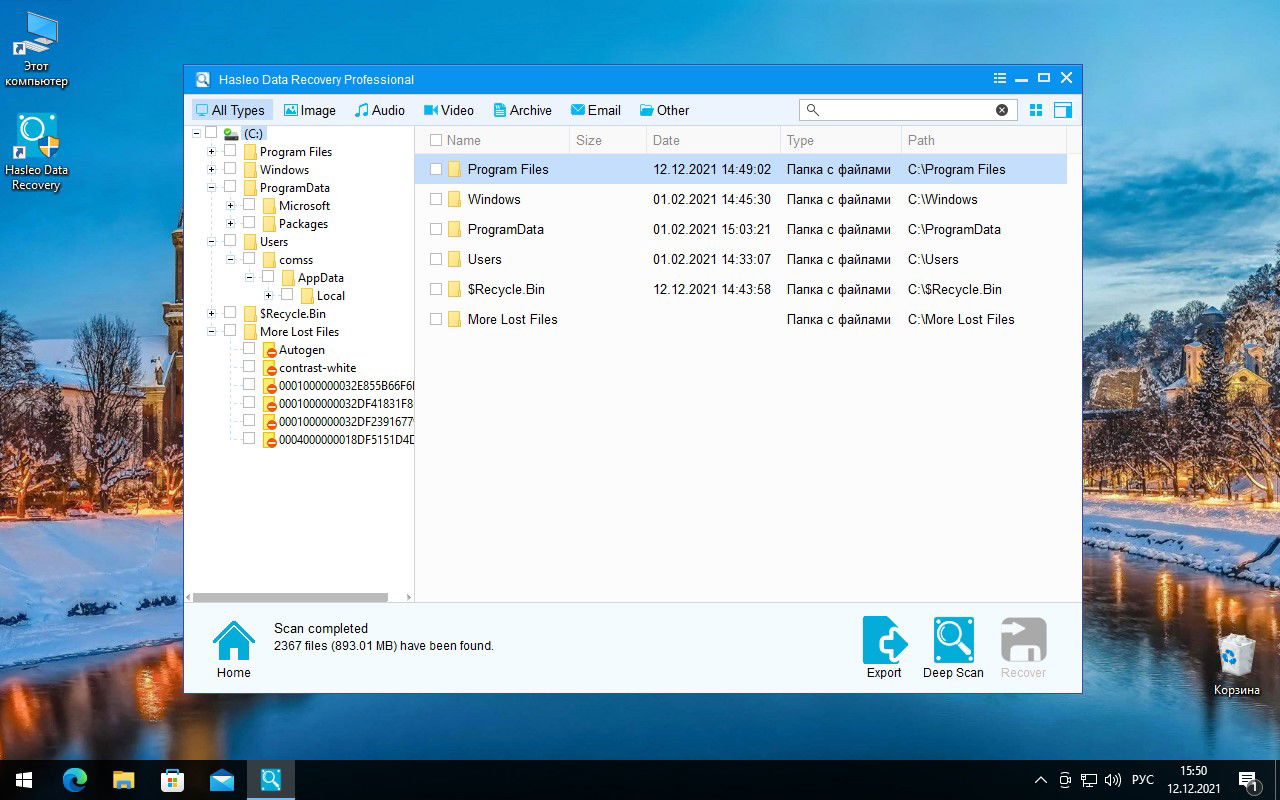Clear the search box with X icon
Viewport: 1280px width, 800px height.
(x=1001, y=110)
